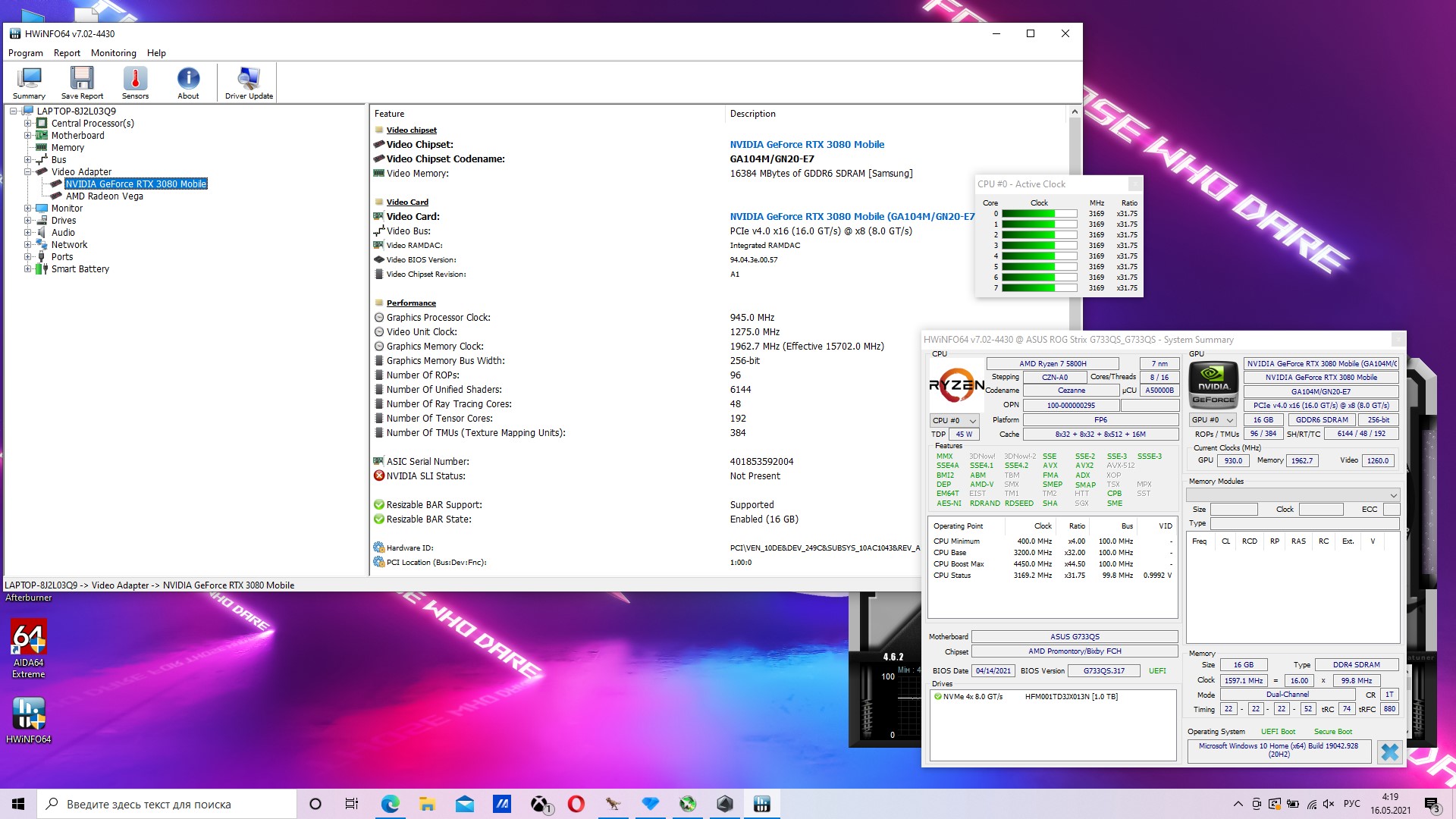This screenshot has width=1456, height=819.
Task: Close System Summary using the blue X button
Action: [x=1389, y=752]
